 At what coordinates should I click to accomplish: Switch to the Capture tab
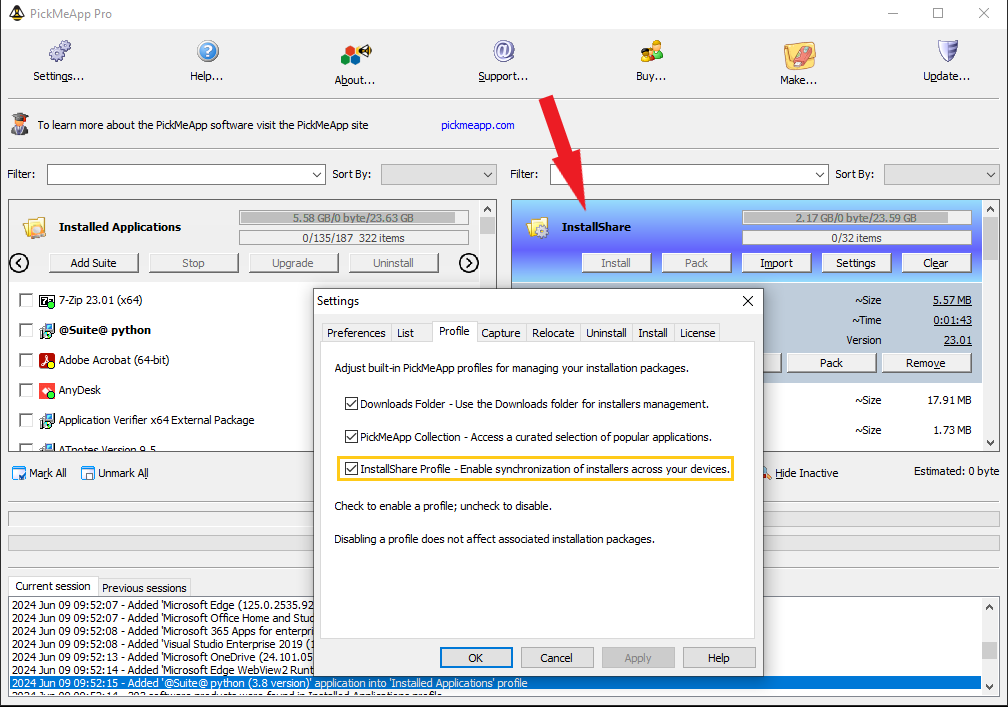(501, 333)
